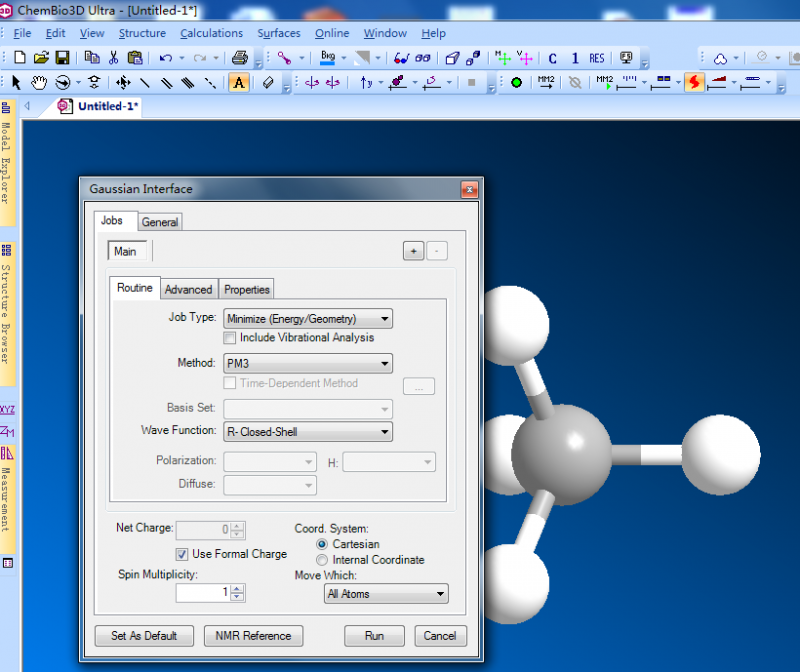The width and height of the screenshot is (800, 672).
Task: Expand the Method PM3 dropdown
Action: click(x=307, y=364)
